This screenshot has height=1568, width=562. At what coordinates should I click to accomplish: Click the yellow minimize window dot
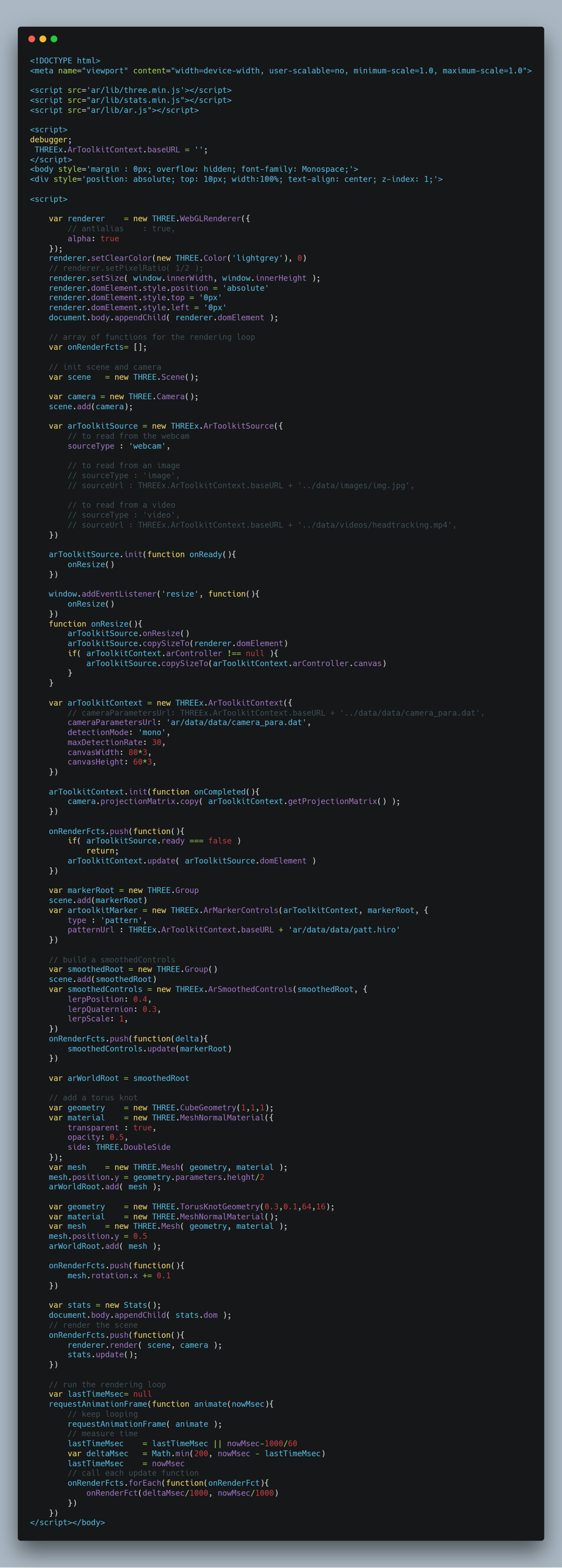point(43,39)
